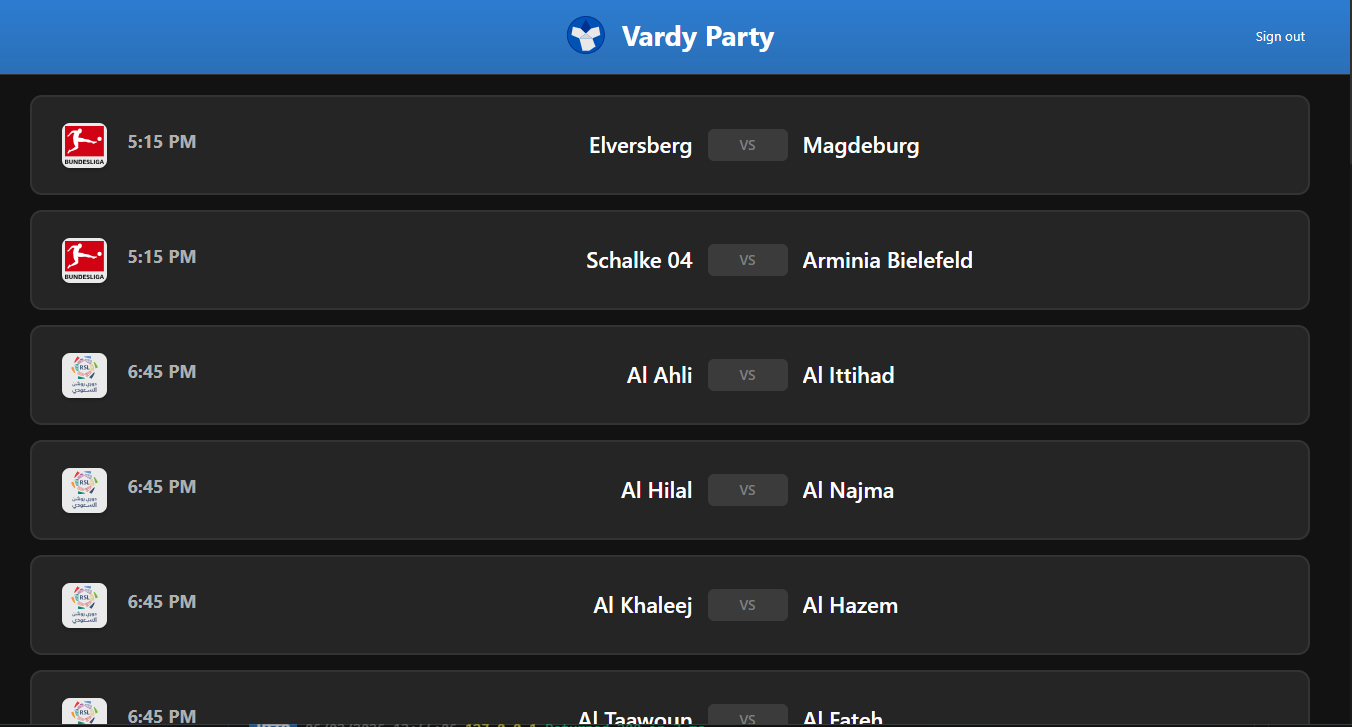The width and height of the screenshot is (1352, 727).
Task: Click Bundesliga icon beside Schalke 04 match
Action: point(84,260)
